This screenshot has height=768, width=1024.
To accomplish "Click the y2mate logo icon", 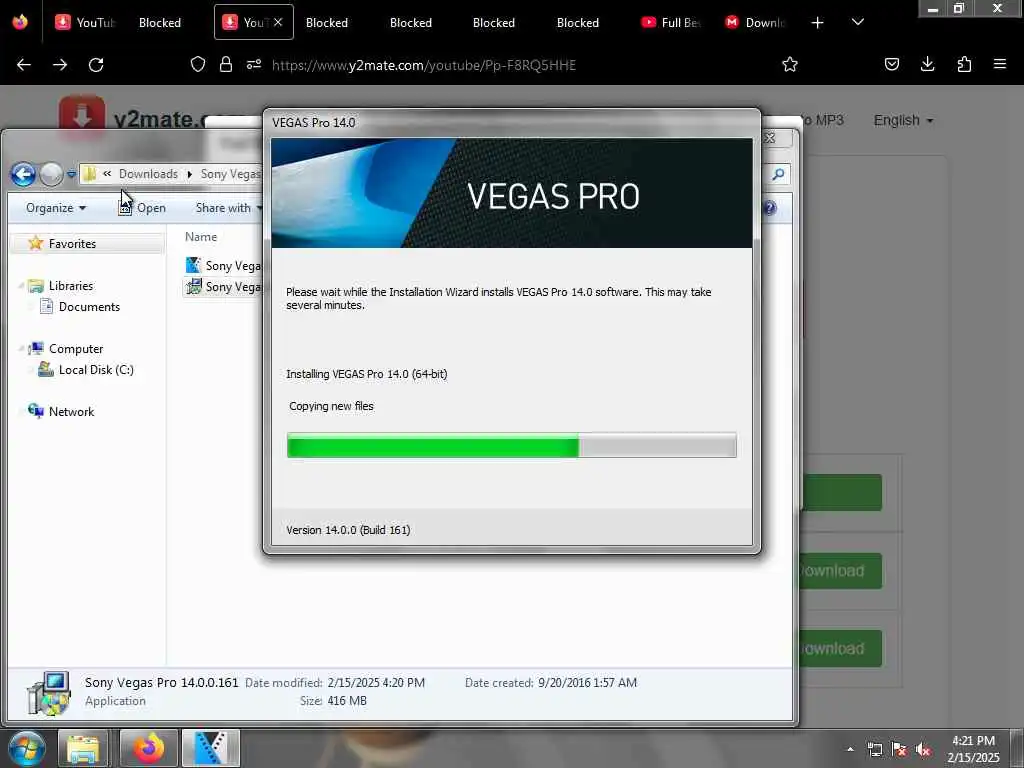I will [x=82, y=116].
